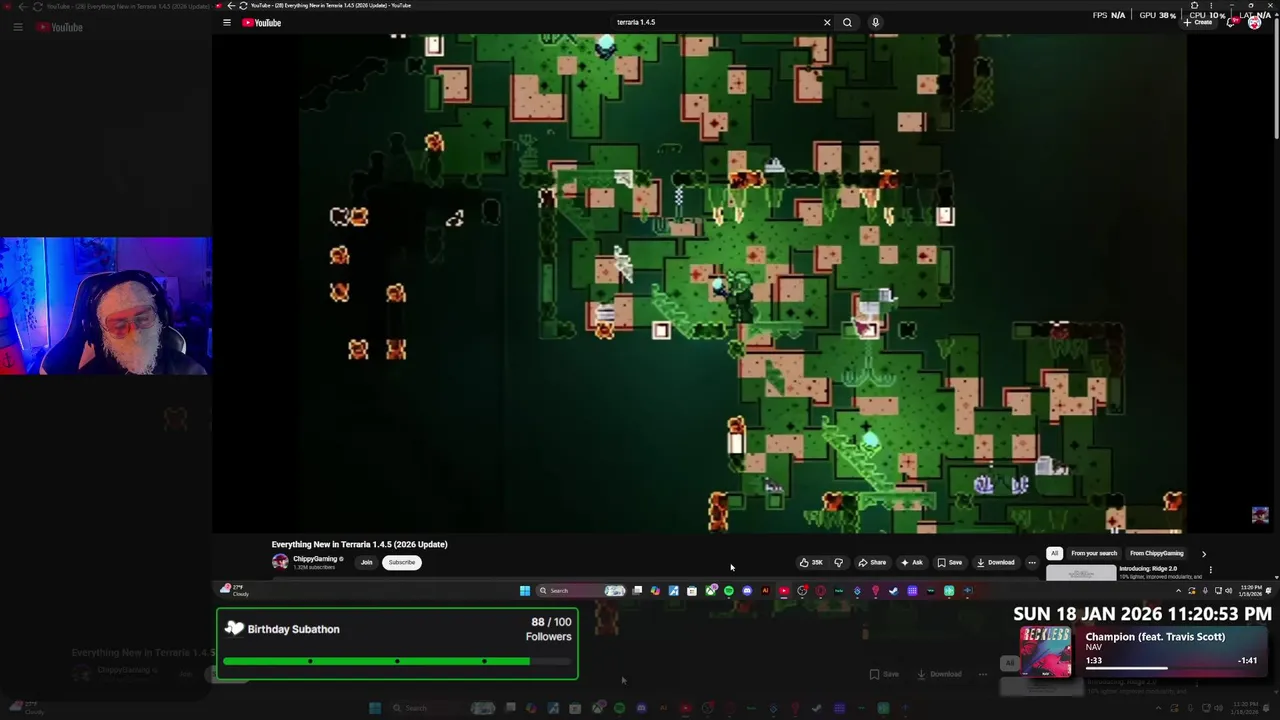Open Adobe Illustrator taskbar icon

point(765,591)
